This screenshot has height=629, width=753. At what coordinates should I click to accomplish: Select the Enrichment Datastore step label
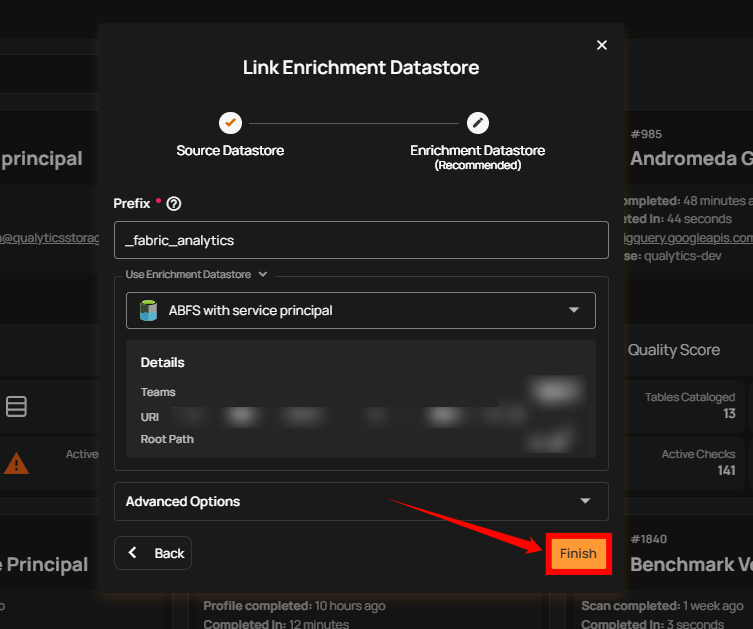point(477,151)
